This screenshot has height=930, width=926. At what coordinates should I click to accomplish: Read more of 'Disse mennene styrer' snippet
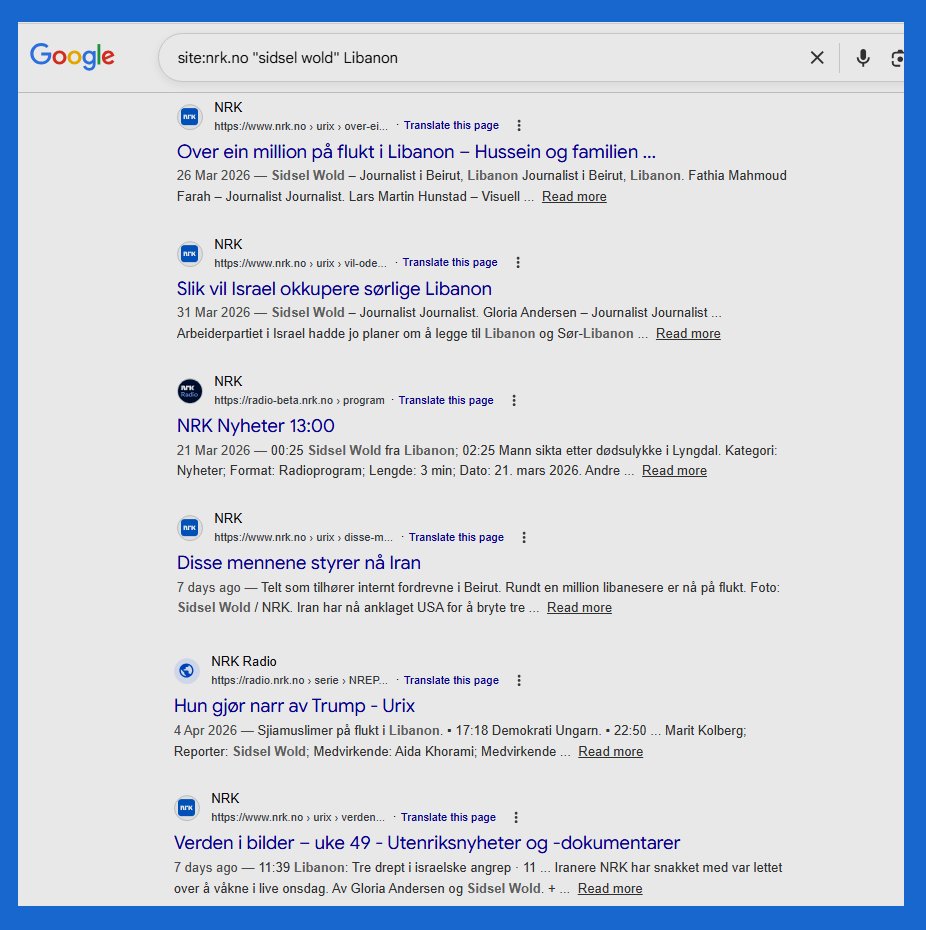[580, 607]
